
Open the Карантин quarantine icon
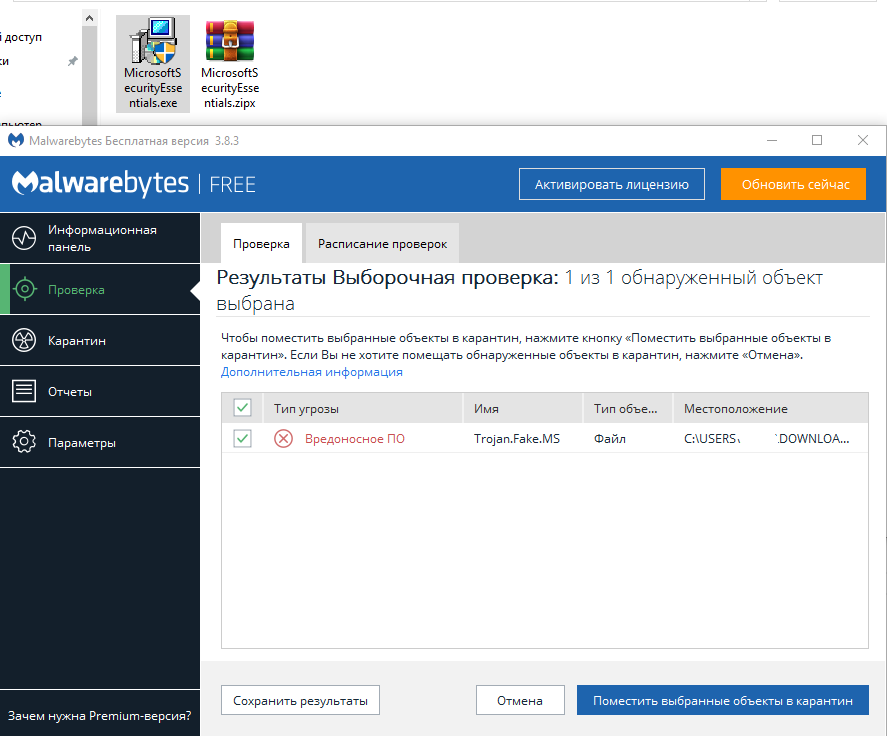click(24, 340)
